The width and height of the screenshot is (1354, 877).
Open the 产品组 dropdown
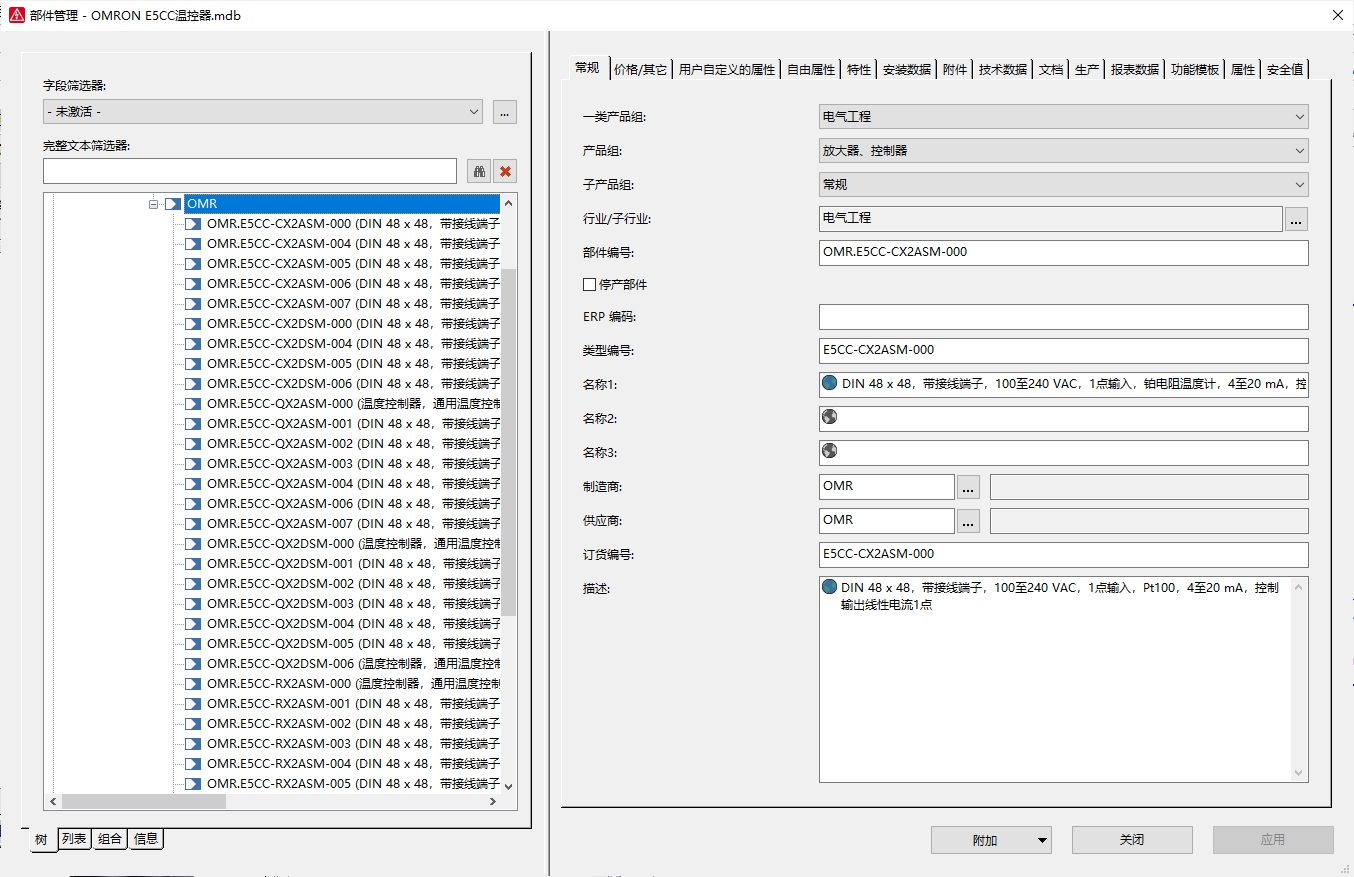[x=1299, y=151]
